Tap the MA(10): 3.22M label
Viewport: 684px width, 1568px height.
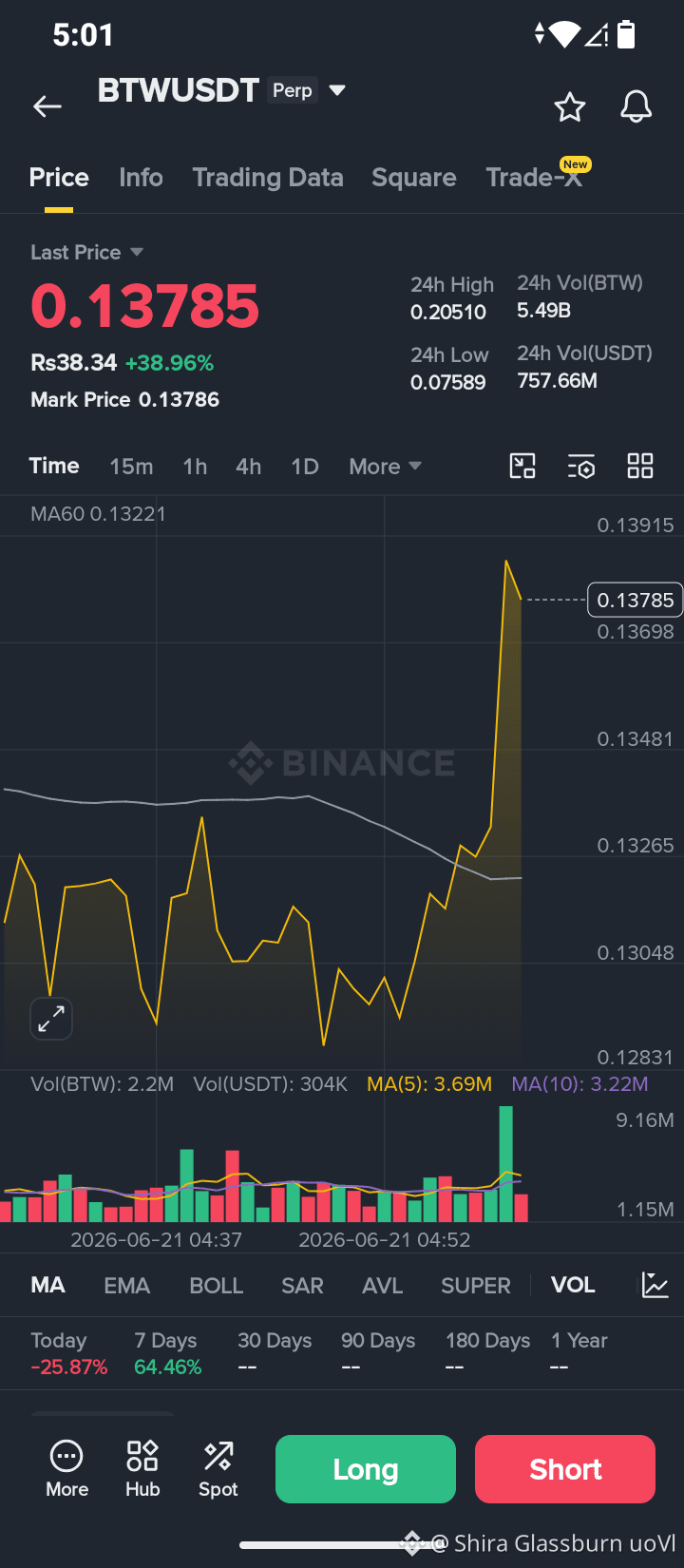[579, 1084]
